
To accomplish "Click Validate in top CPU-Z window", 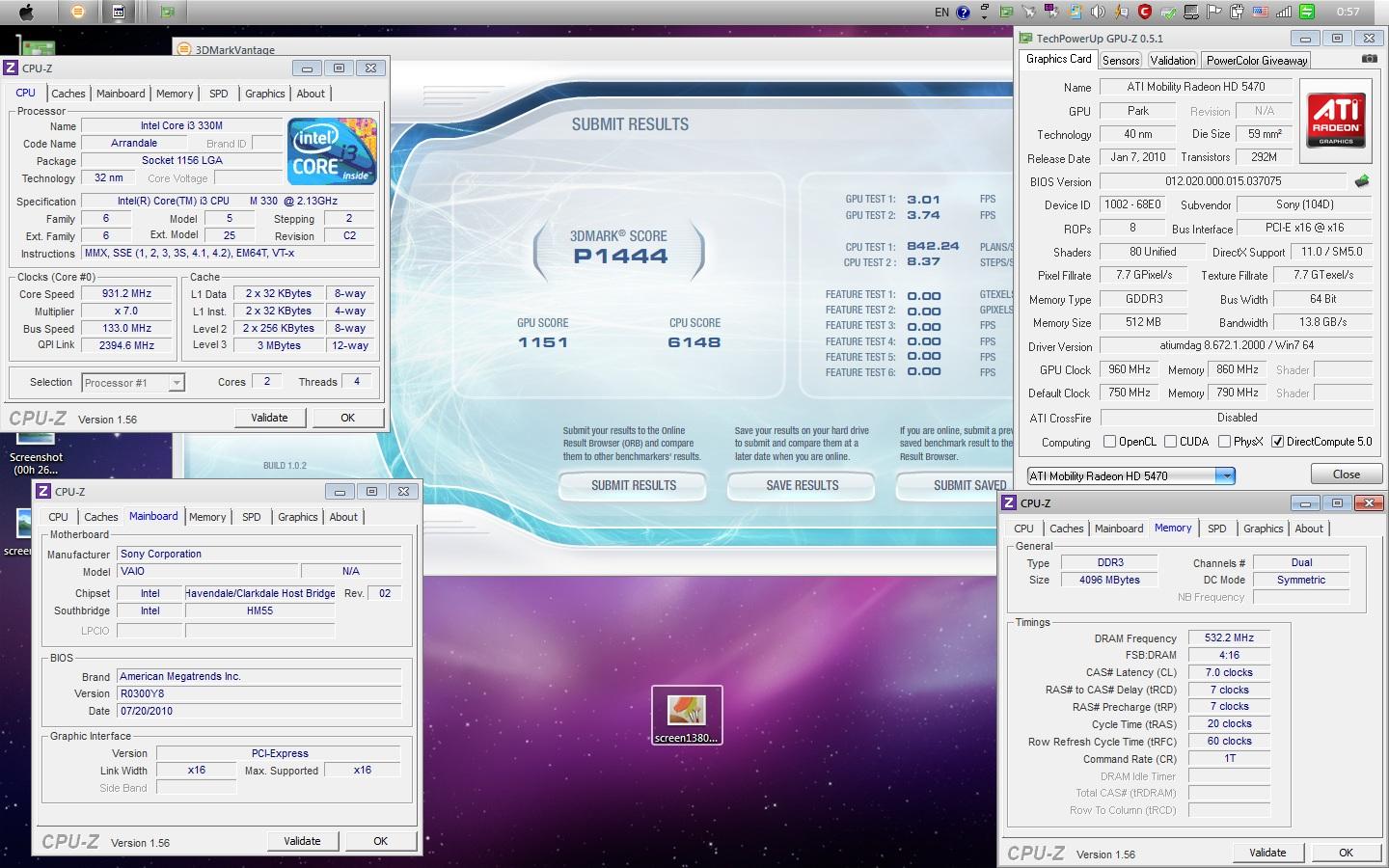I will [x=270, y=418].
